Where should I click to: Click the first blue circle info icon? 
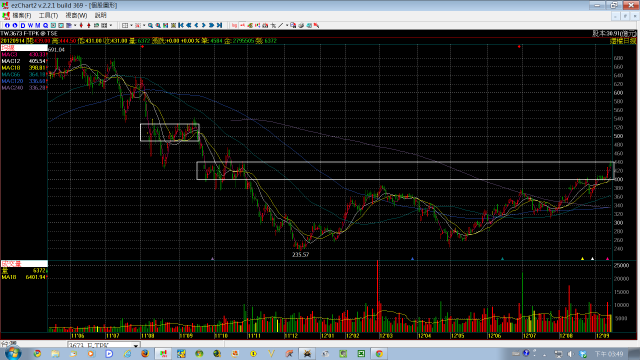[7, 25]
